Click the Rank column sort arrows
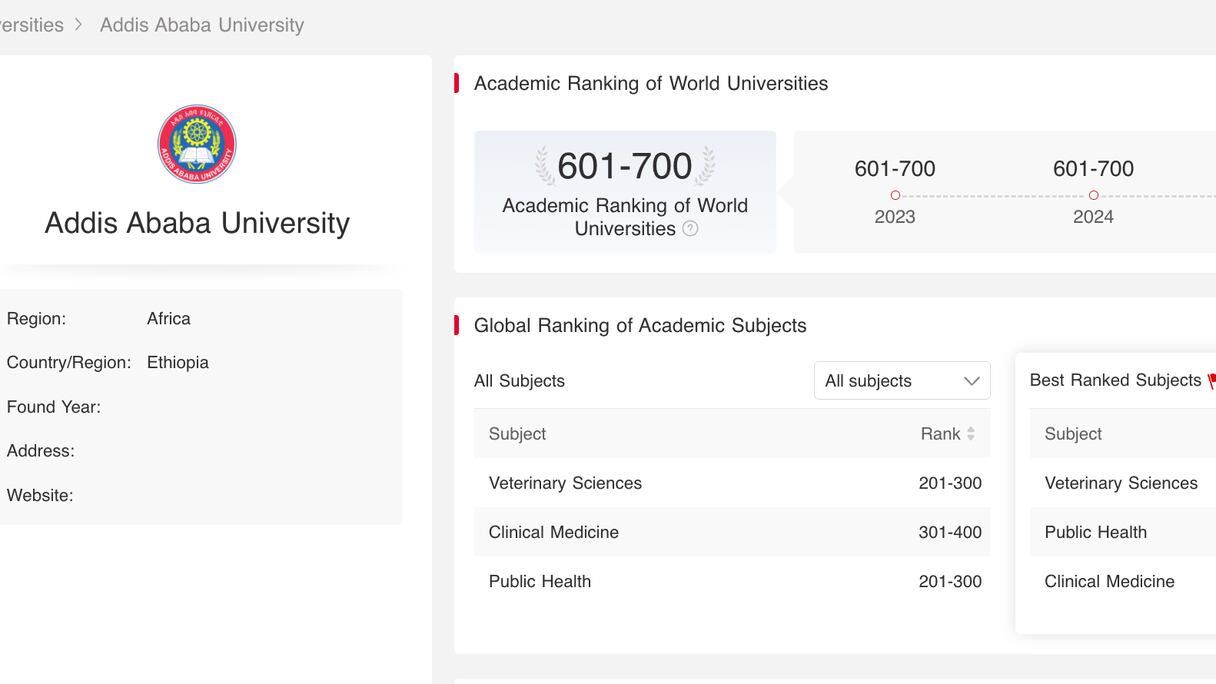The width and height of the screenshot is (1216, 684). point(970,434)
